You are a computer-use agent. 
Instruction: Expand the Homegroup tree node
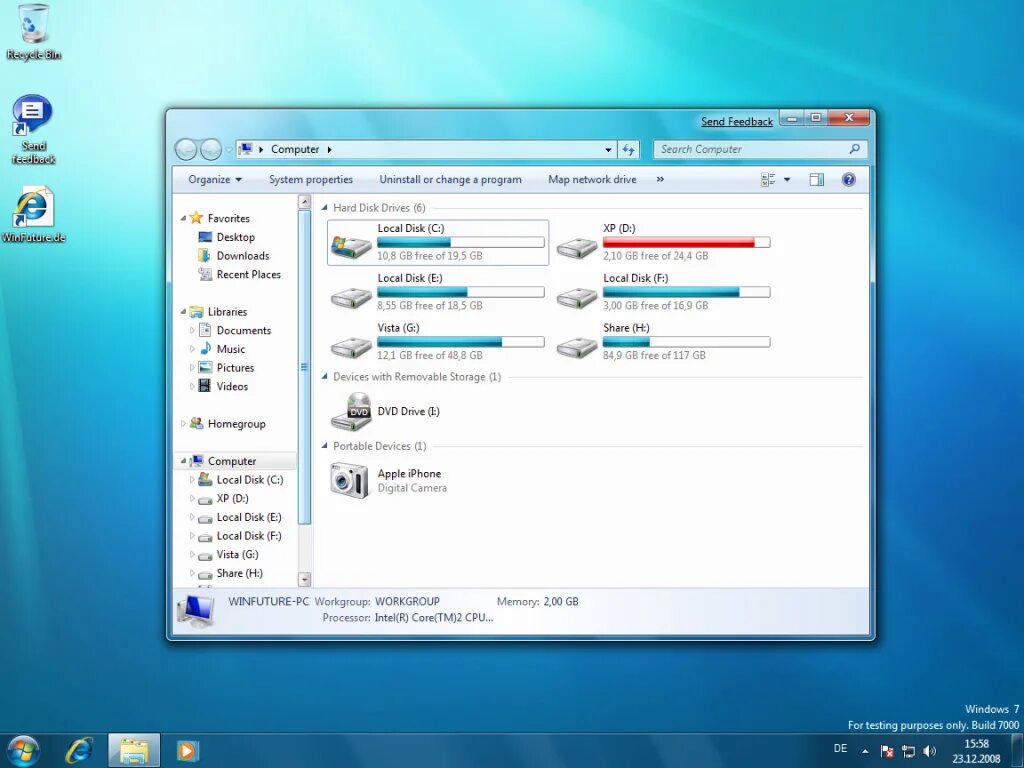tap(184, 423)
